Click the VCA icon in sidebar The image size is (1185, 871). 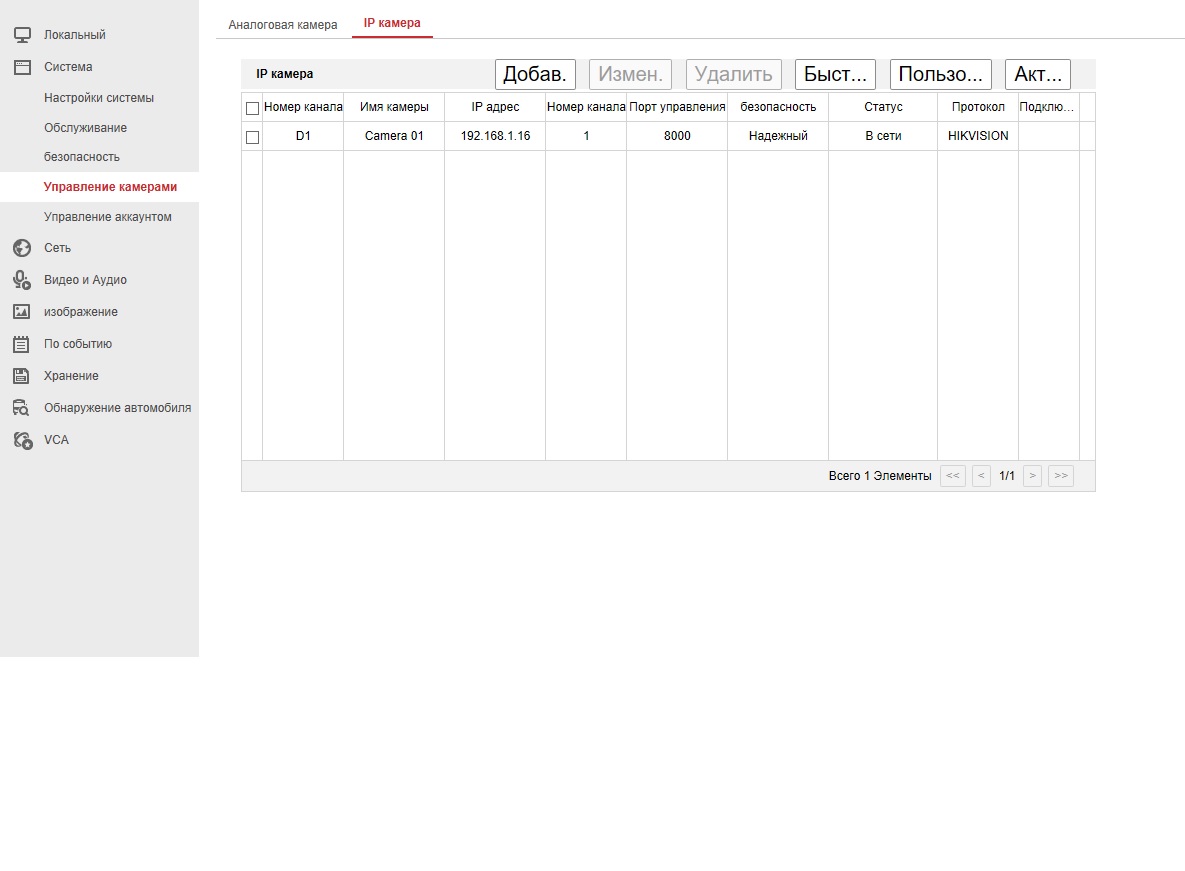tap(22, 440)
